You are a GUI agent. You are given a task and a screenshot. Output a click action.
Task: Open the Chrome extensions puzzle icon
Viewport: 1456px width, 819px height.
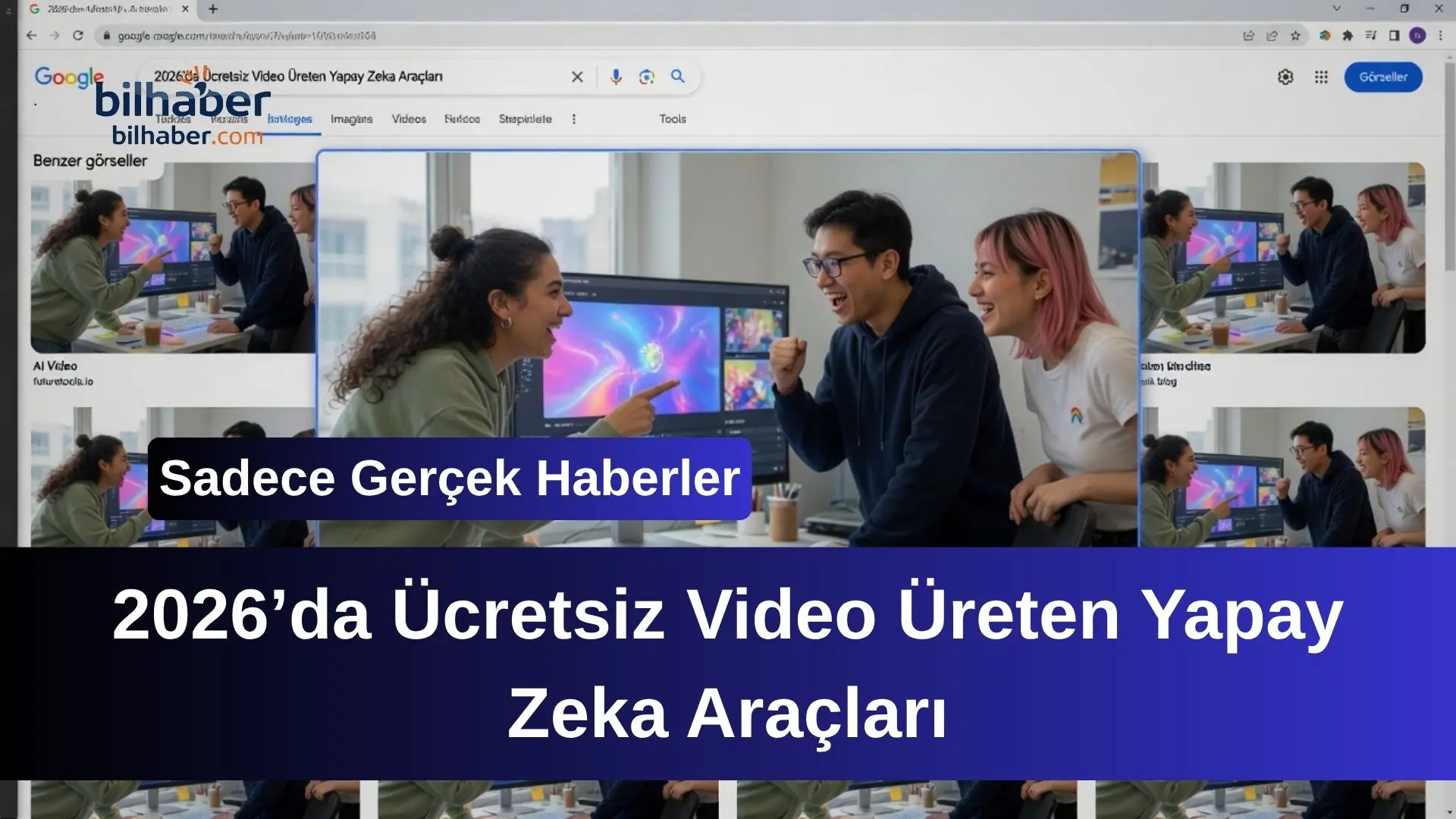click(x=1348, y=36)
